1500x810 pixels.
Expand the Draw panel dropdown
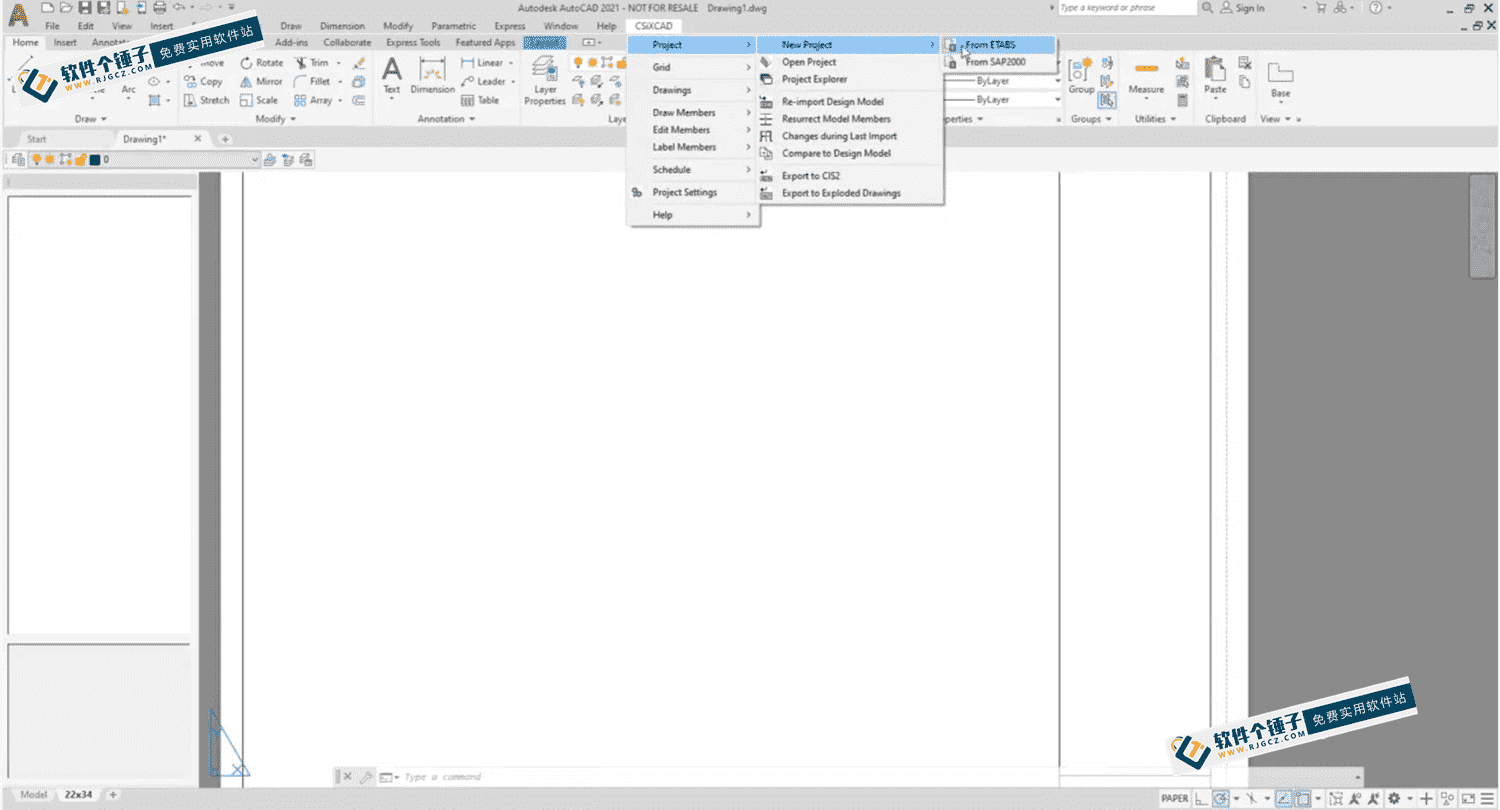(91, 119)
